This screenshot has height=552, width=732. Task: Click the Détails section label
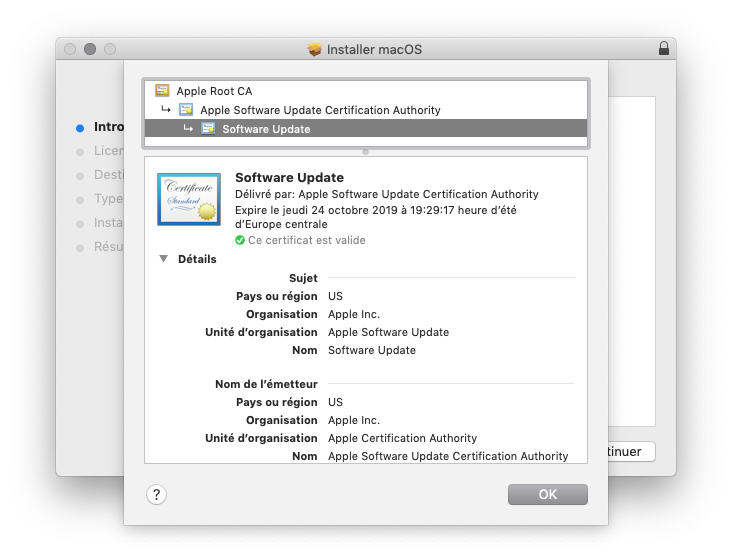197,259
